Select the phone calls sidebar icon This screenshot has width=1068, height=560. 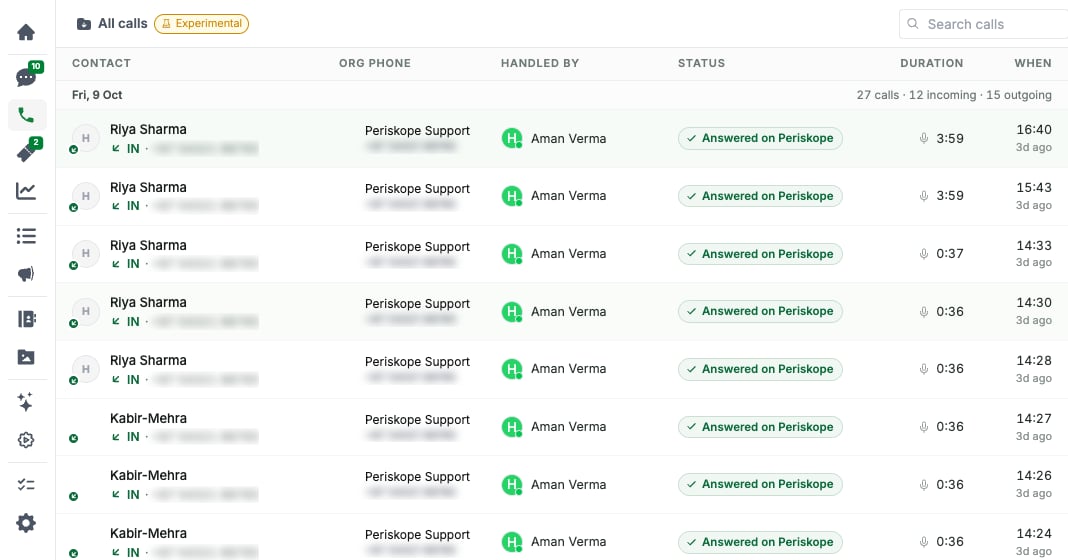click(27, 115)
